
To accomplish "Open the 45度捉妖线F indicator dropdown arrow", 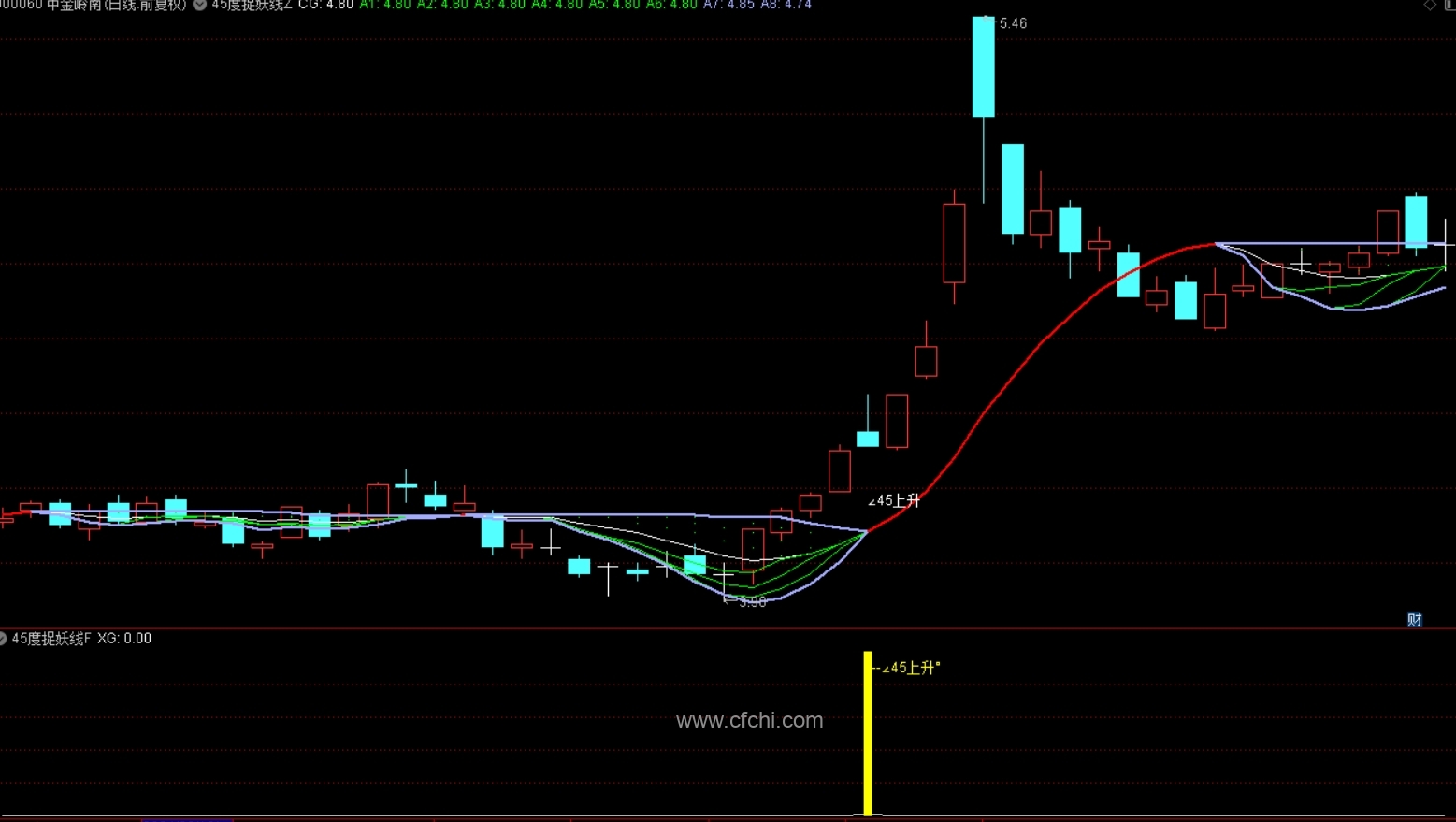I will coord(3,639).
